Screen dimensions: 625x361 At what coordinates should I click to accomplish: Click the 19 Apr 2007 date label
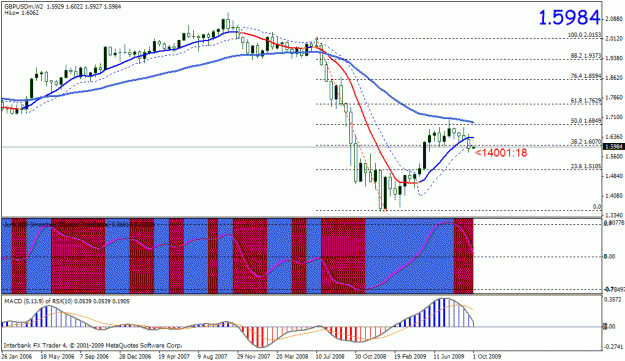pyautogui.click(x=174, y=356)
